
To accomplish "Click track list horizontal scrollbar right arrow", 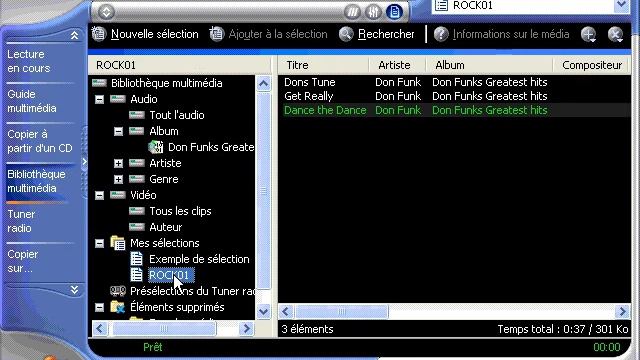I will (x=622, y=312).
